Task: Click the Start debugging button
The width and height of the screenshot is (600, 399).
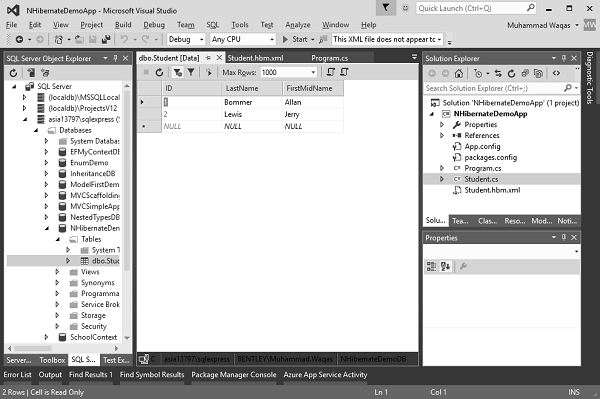Action: (x=296, y=39)
